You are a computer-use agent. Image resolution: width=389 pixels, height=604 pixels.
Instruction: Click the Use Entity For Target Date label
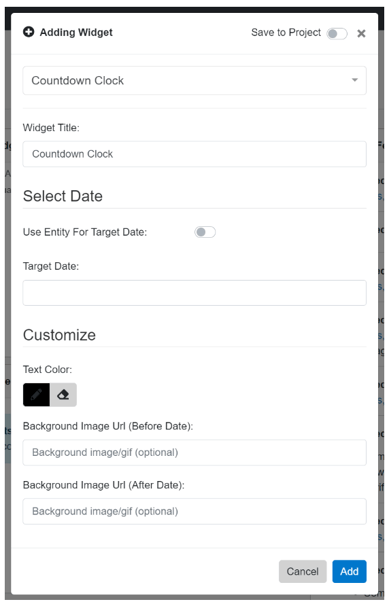tap(85, 232)
